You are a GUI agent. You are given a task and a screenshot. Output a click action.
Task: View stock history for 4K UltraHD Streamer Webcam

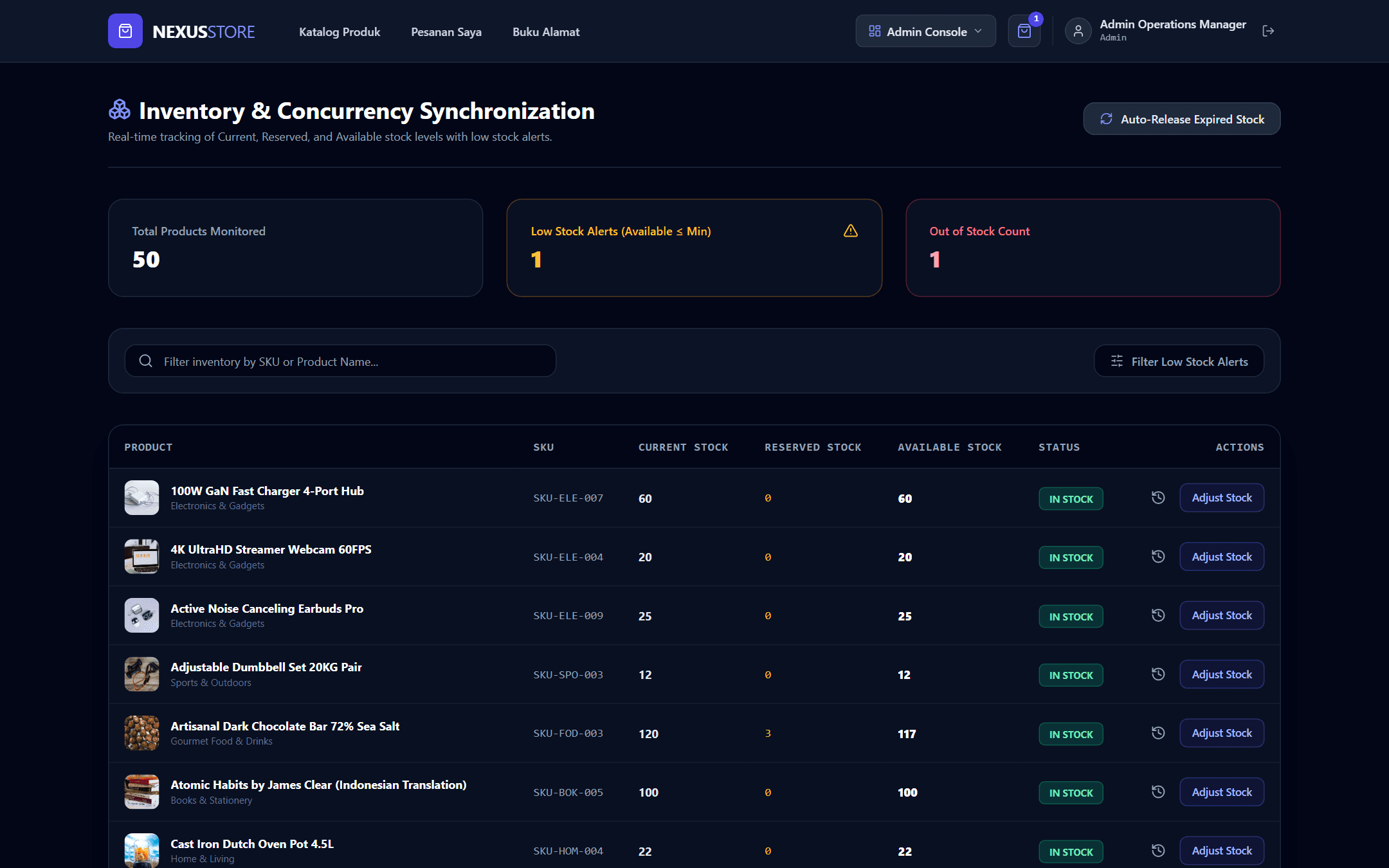[1158, 557]
